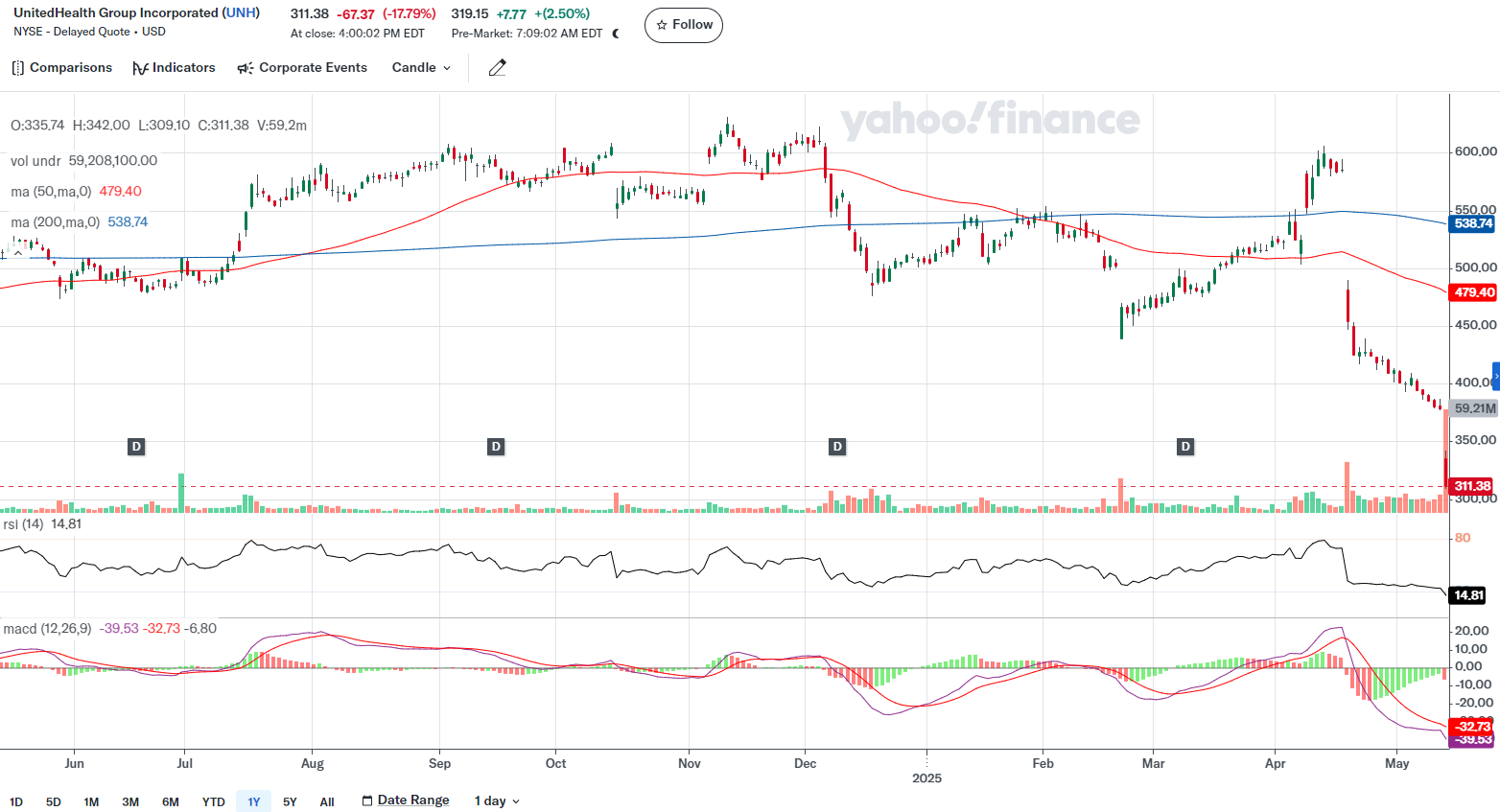Viewport: 1500px width, 812px height.
Task: Select the highlighted 1Y range
Action: click(x=253, y=802)
